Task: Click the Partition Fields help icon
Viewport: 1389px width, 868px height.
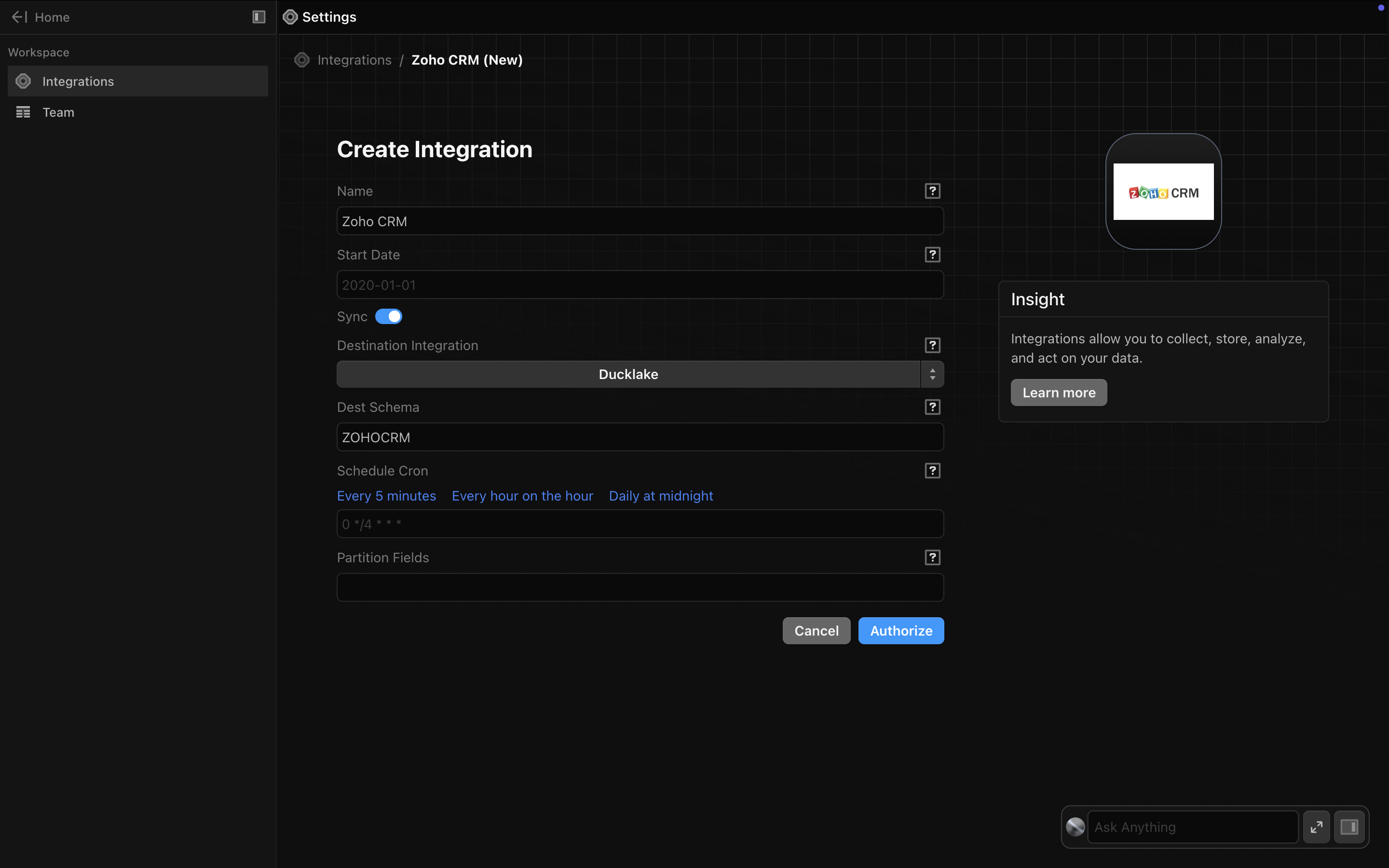Action: point(932,557)
